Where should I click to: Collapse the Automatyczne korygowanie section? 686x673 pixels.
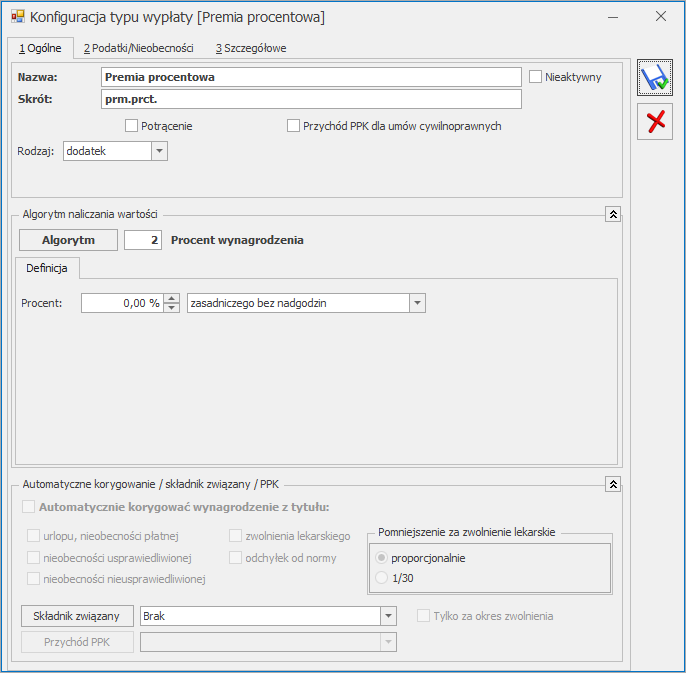coord(613,484)
